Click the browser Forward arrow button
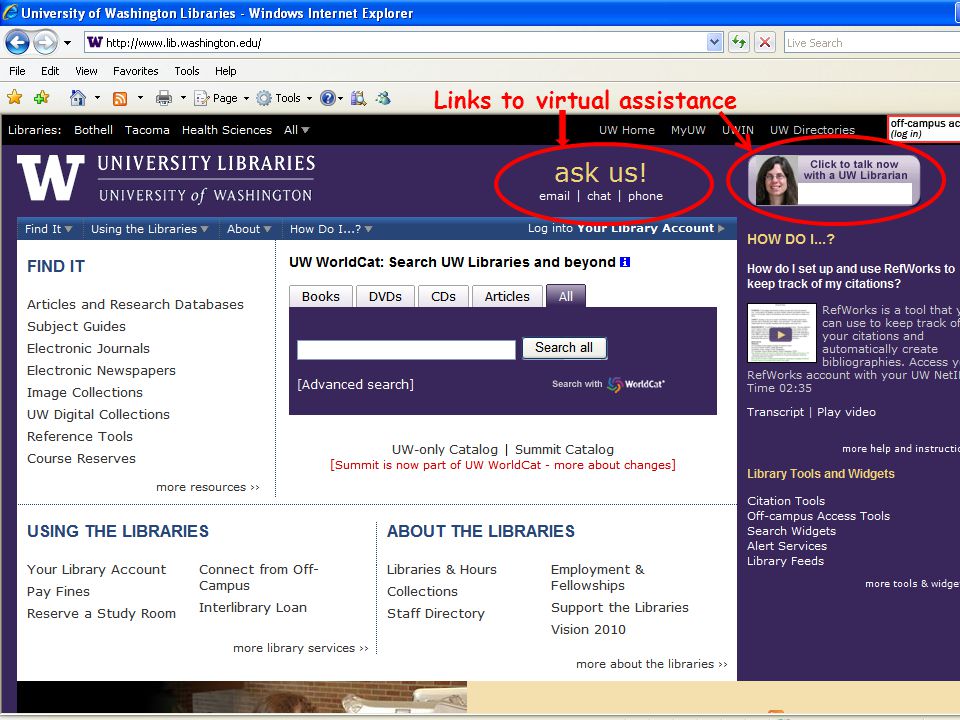 coord(45,42)
